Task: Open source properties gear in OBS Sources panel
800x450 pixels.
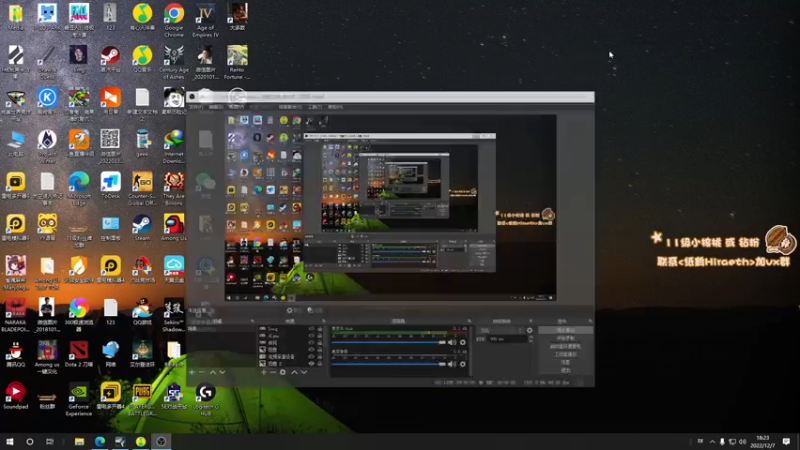Action: coord(283,372)
